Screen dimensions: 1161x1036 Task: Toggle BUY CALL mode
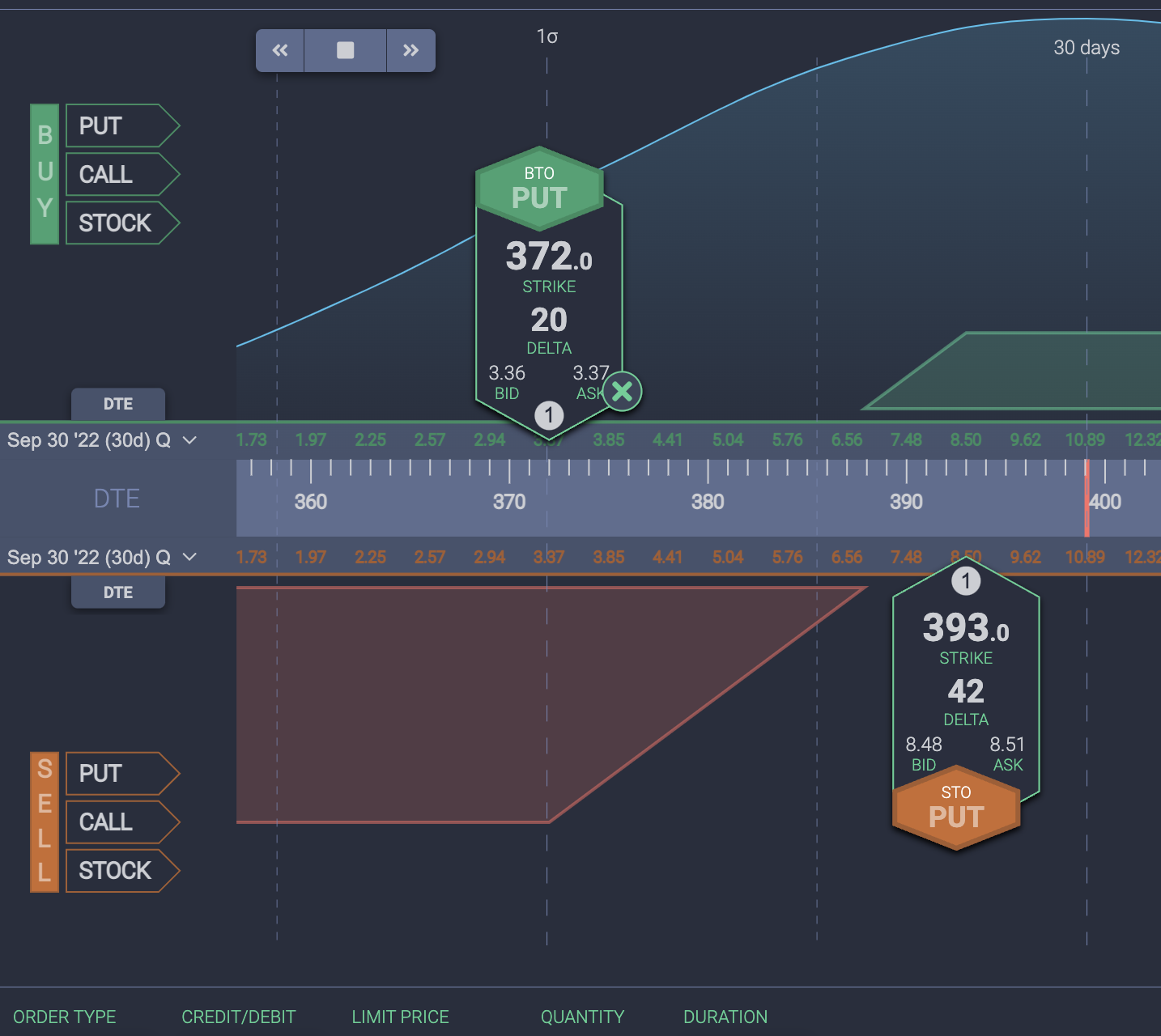(x=118, y=173)
